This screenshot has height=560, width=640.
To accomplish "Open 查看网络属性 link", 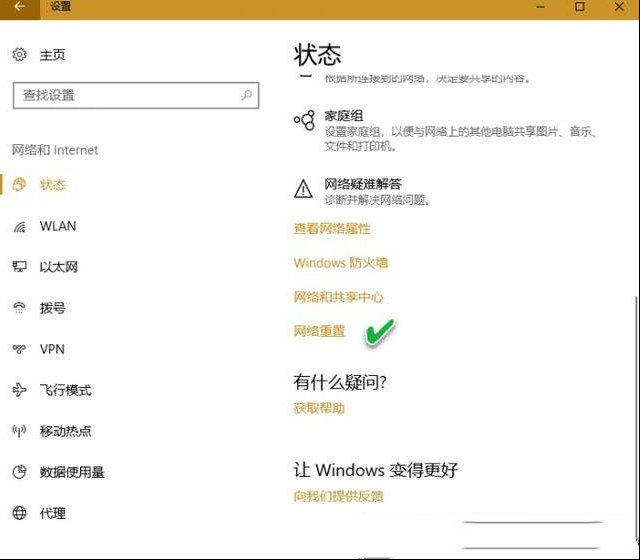I will pyautogui.click(x=332, y=229).
